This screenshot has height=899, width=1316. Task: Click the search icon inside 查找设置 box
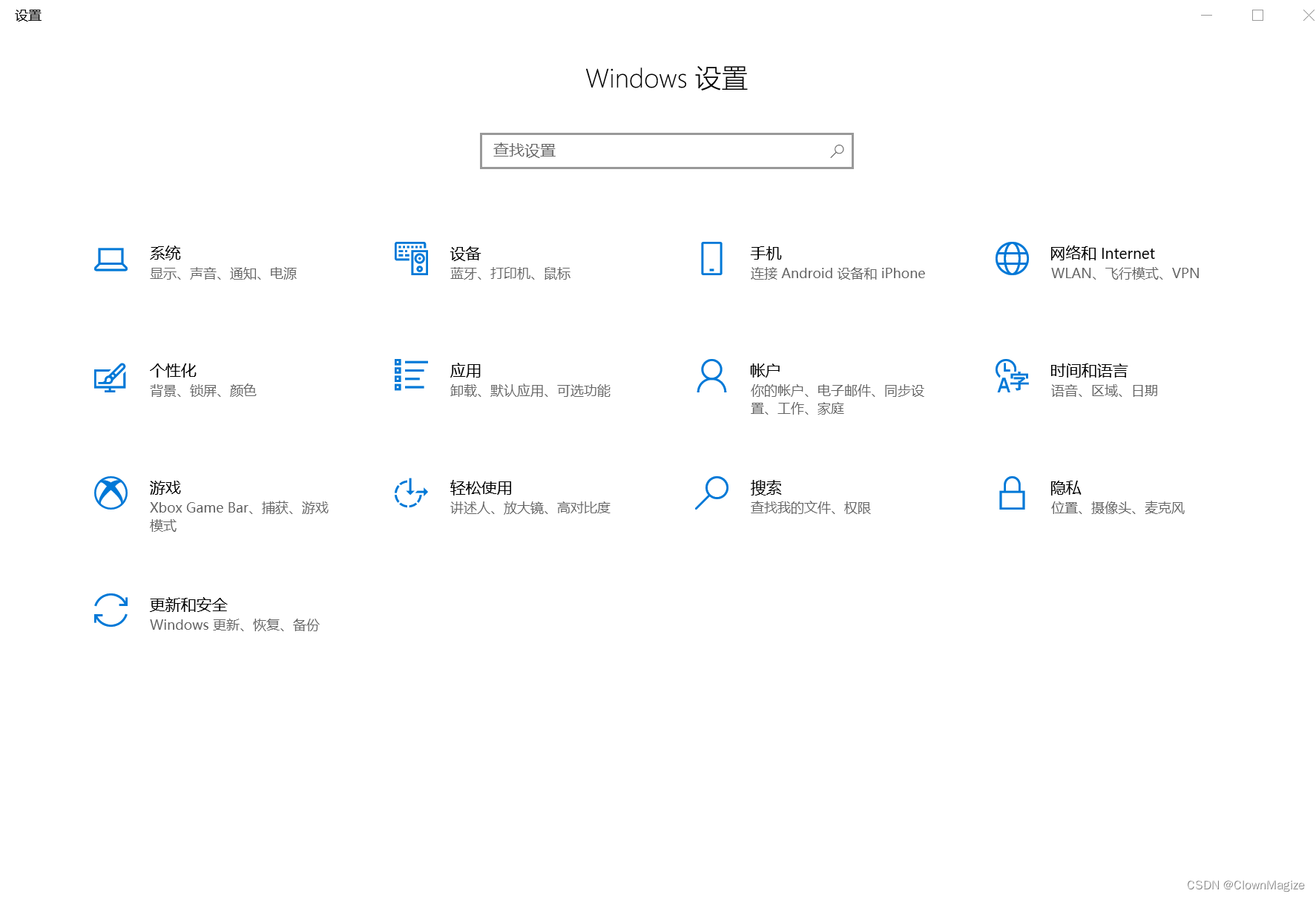(837, 151)
